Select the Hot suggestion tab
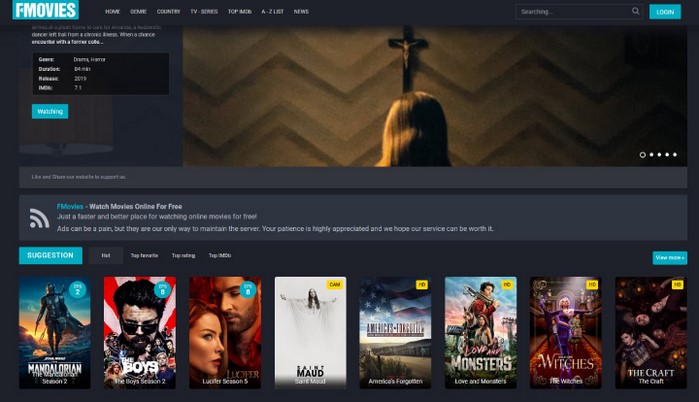 point(106,255)
